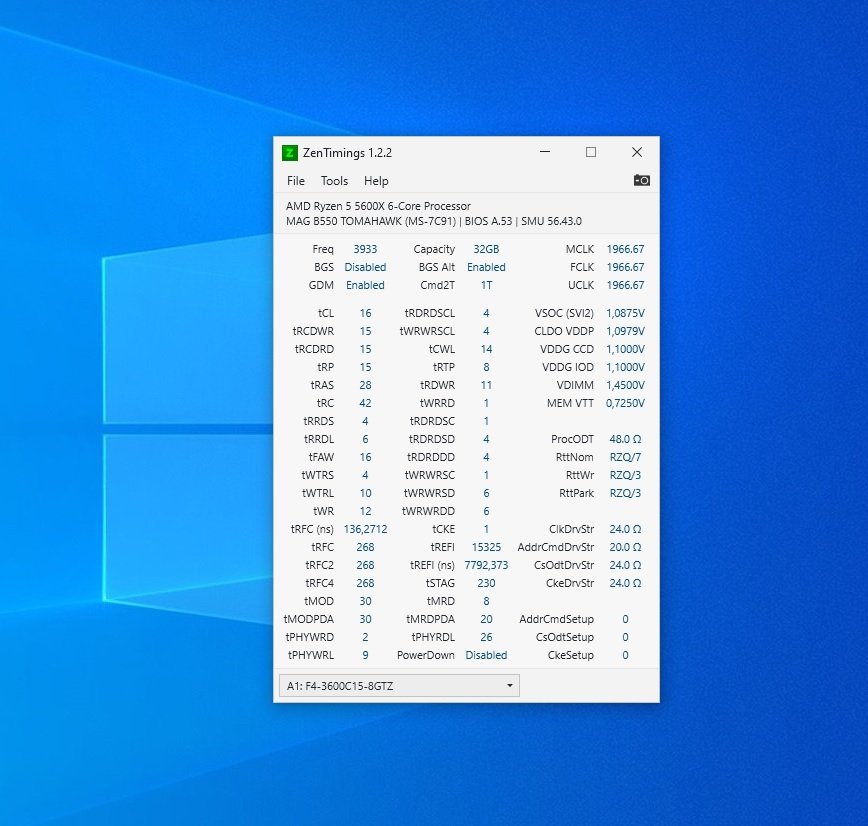868x826 pixels.
Task: Click the tMOD label
Action: (x=319, y=601)
